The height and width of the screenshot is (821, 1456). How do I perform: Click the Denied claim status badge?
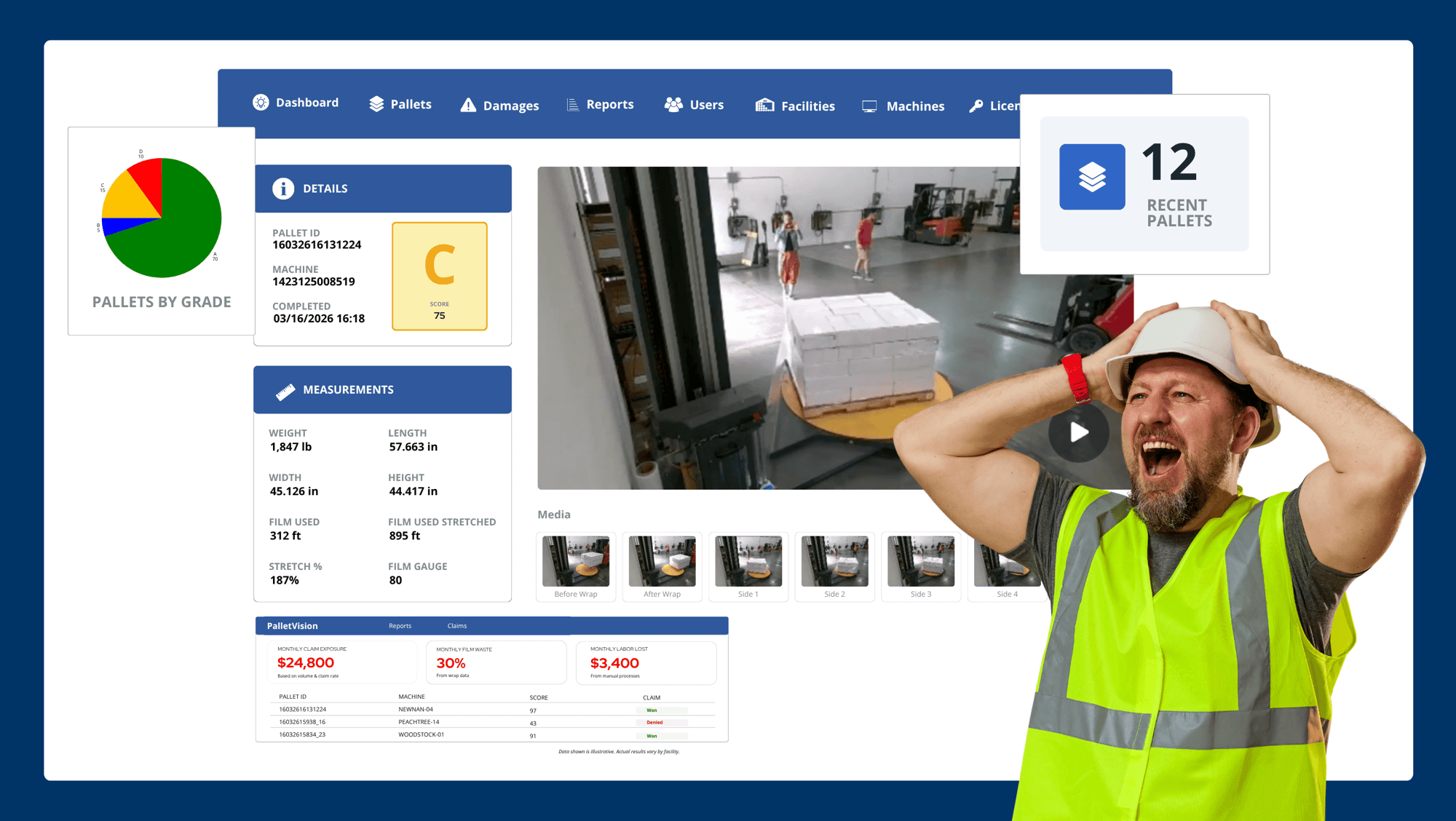[x=662, y=723]
